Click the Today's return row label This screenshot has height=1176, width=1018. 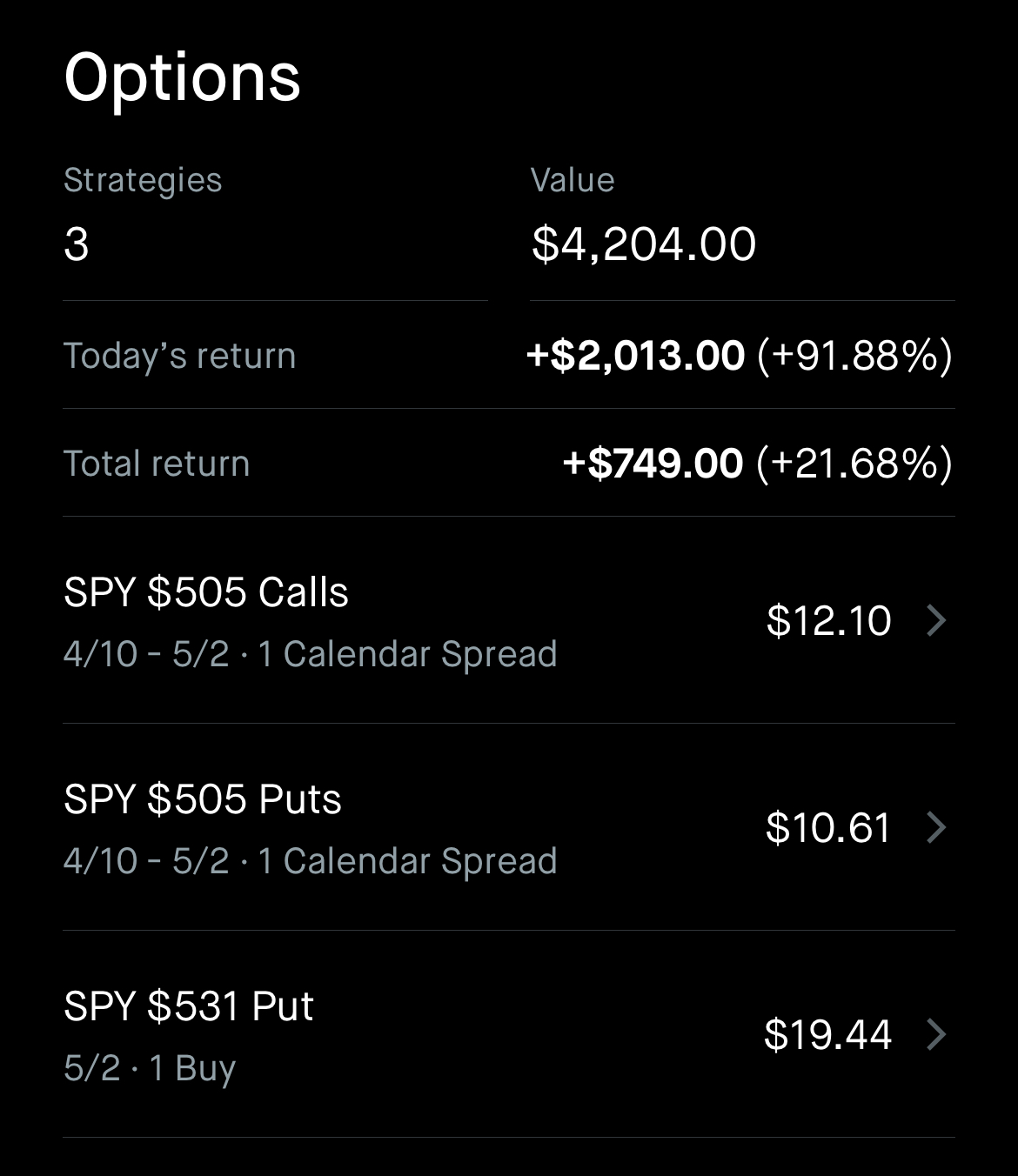click(x=180, y=356)
